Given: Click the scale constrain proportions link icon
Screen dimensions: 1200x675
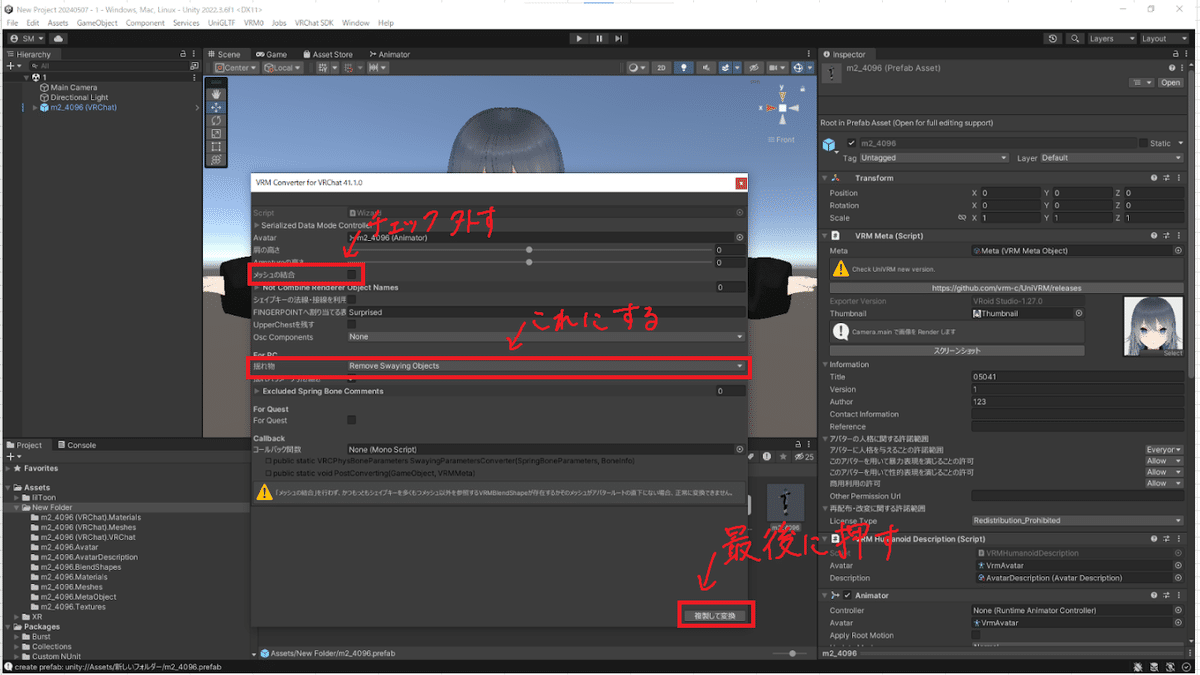Looking at the screenshot, I should (x=961, y=217).
